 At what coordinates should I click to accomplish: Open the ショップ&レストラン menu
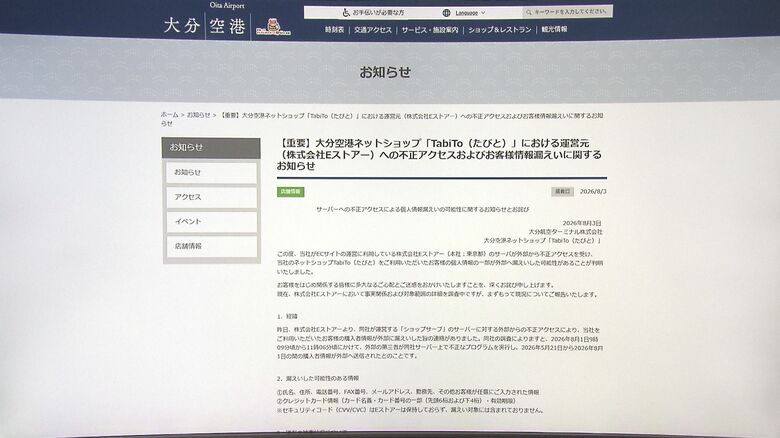[499, 30]
